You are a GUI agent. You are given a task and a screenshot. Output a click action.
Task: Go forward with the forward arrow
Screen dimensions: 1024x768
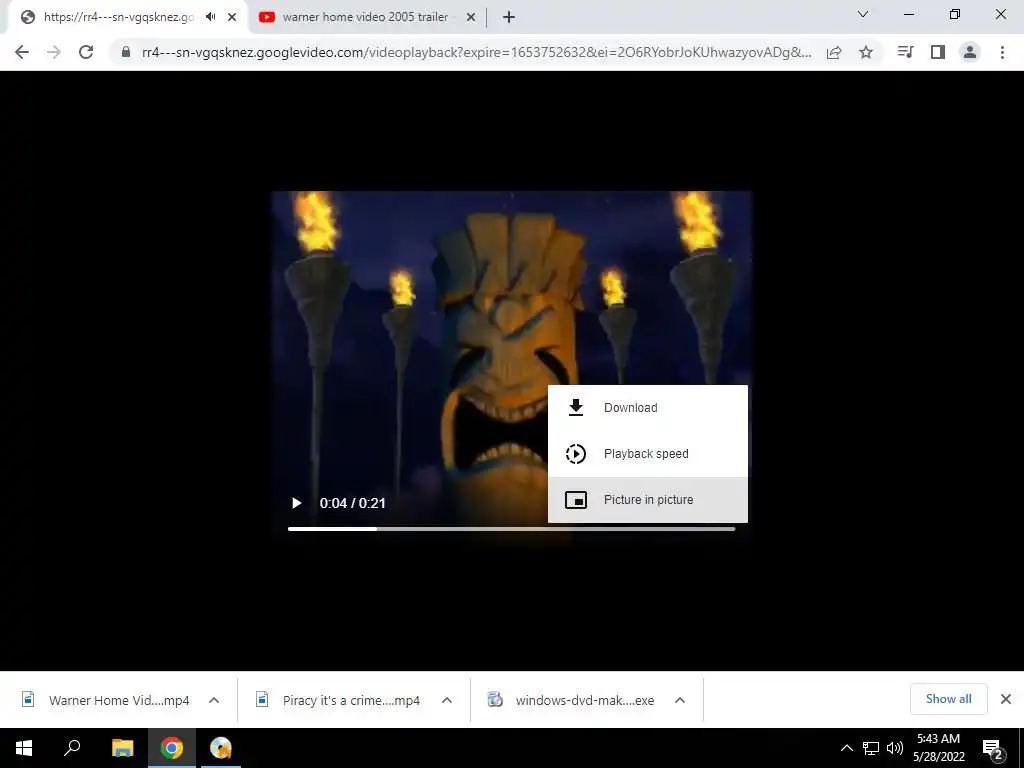(54, 52)
